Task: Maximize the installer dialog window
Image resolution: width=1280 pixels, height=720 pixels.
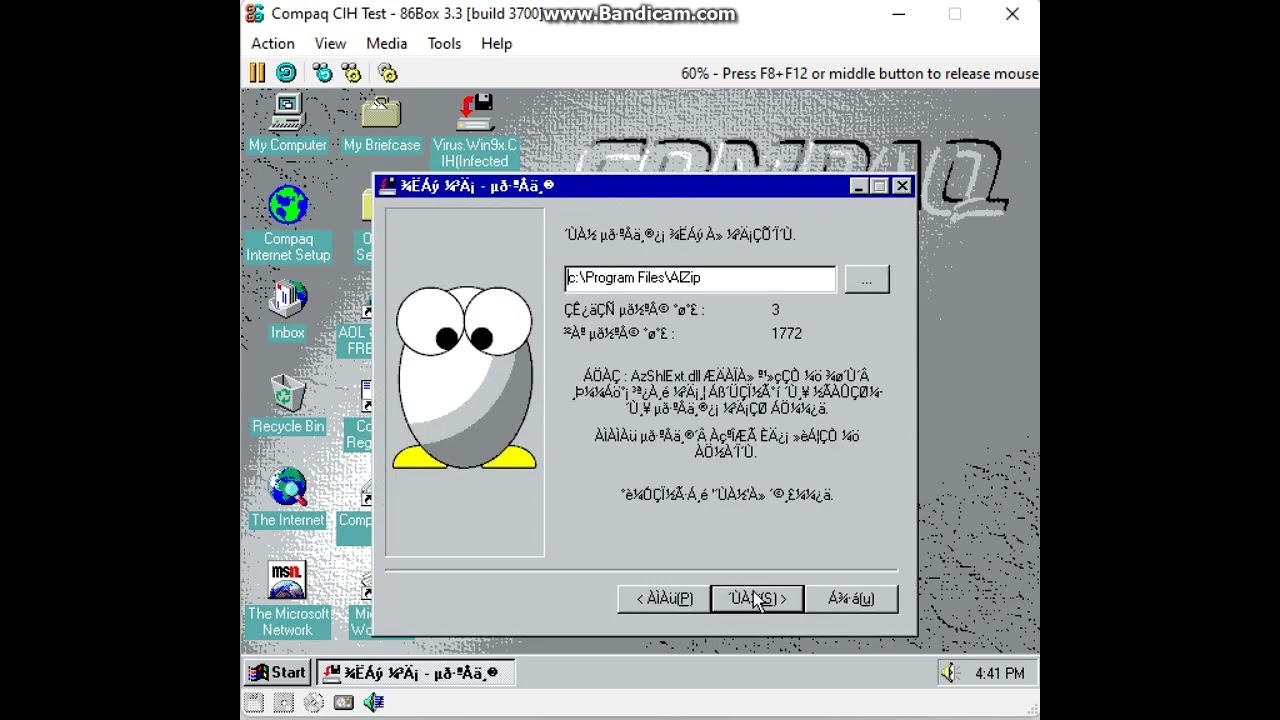Action: [x=879, y=186]
